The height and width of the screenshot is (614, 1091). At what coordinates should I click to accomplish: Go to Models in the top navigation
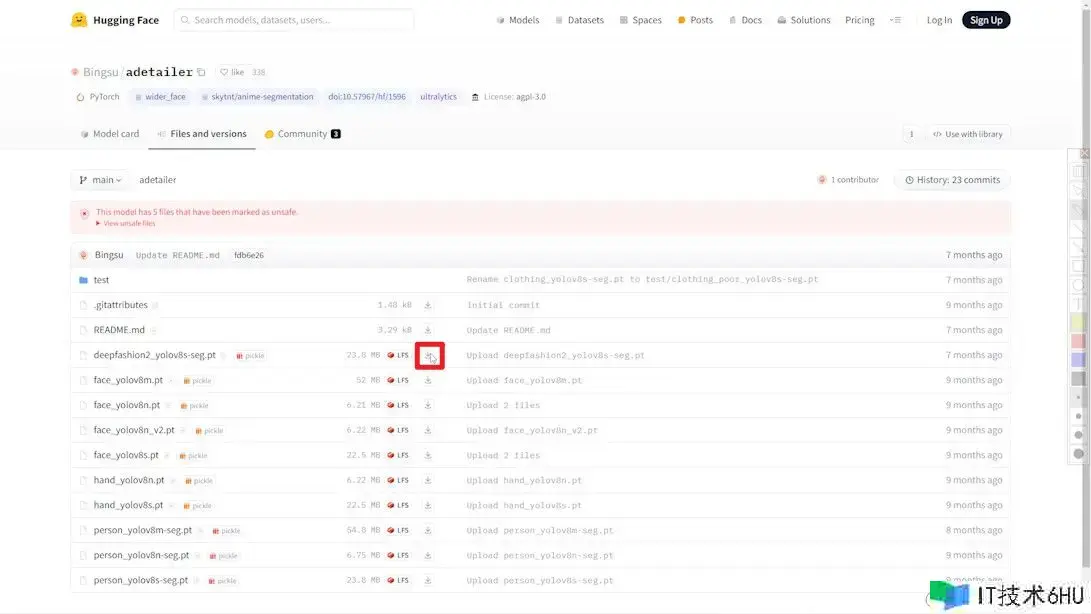[518, 20]
